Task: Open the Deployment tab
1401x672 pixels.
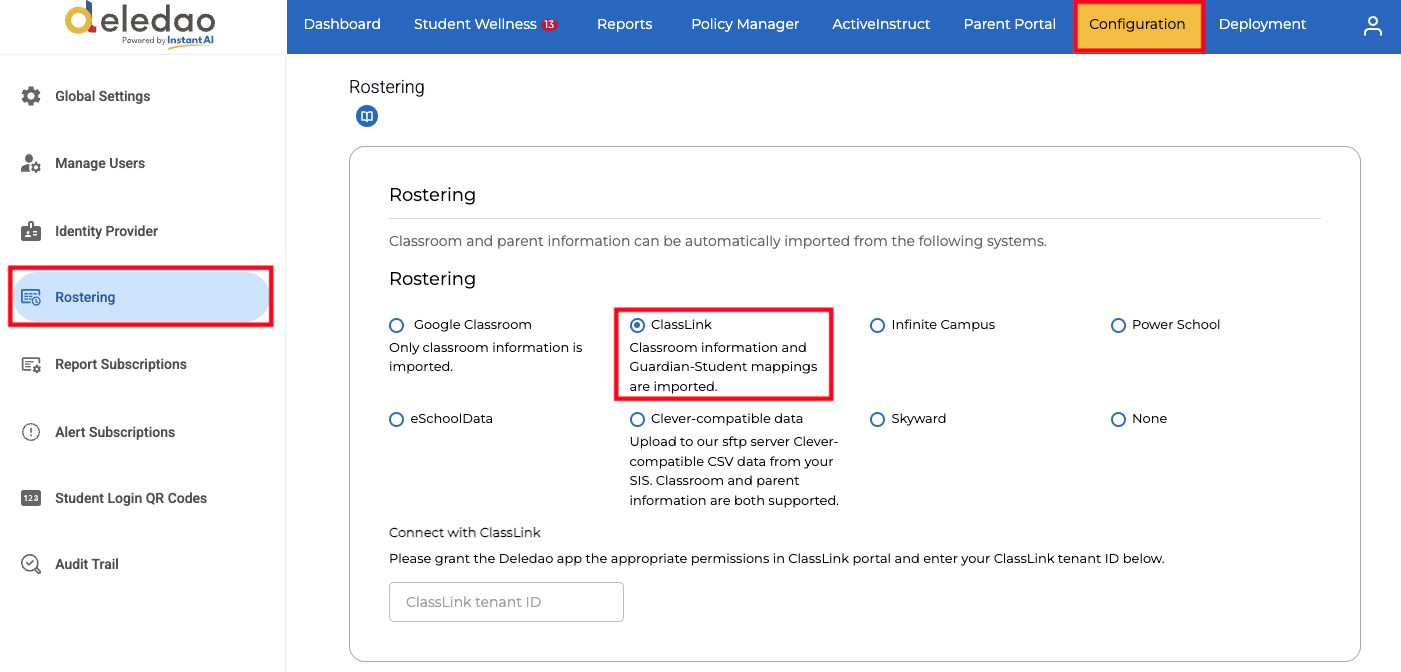Action: coord(1262,24)
